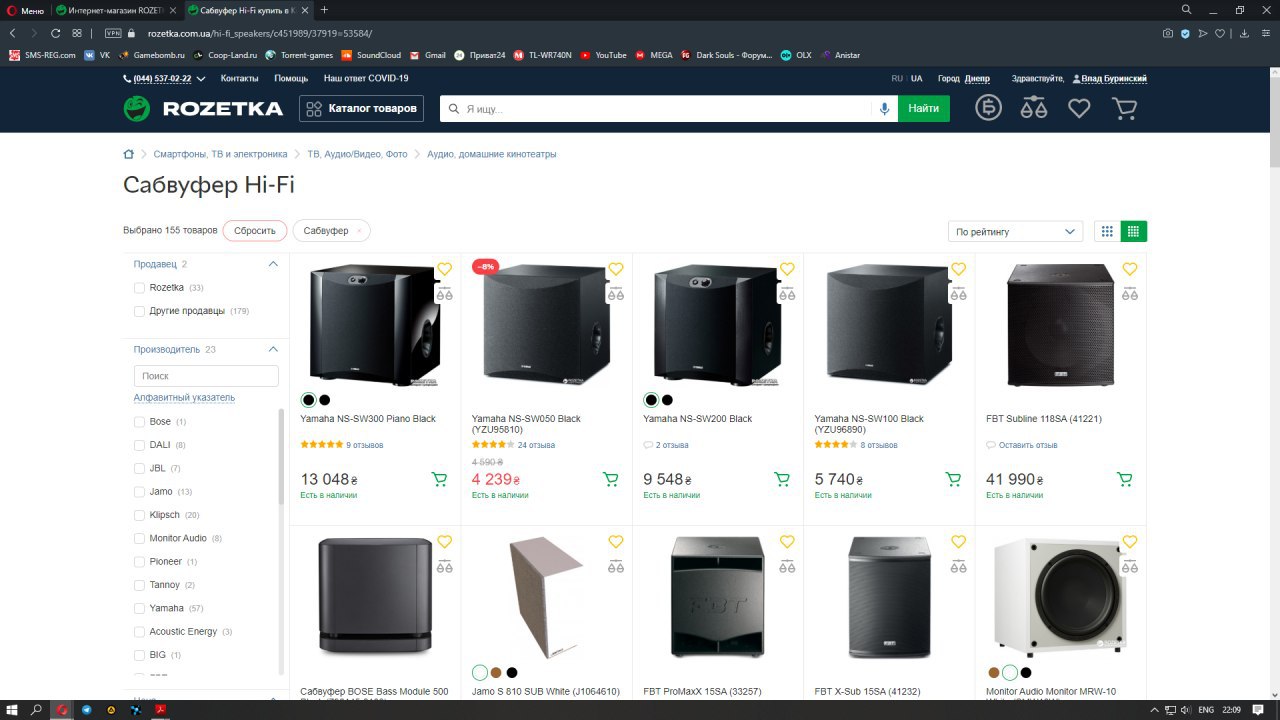Open Алфавитный указатель link

[x=184, y=397]
